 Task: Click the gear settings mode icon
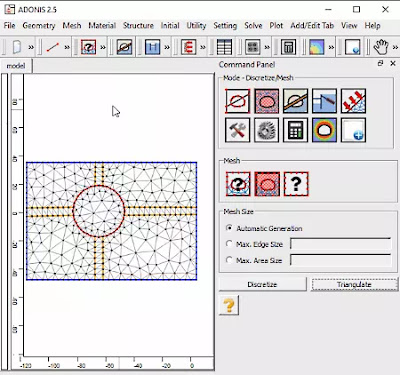pyautogui.click(x=266, y=130)
